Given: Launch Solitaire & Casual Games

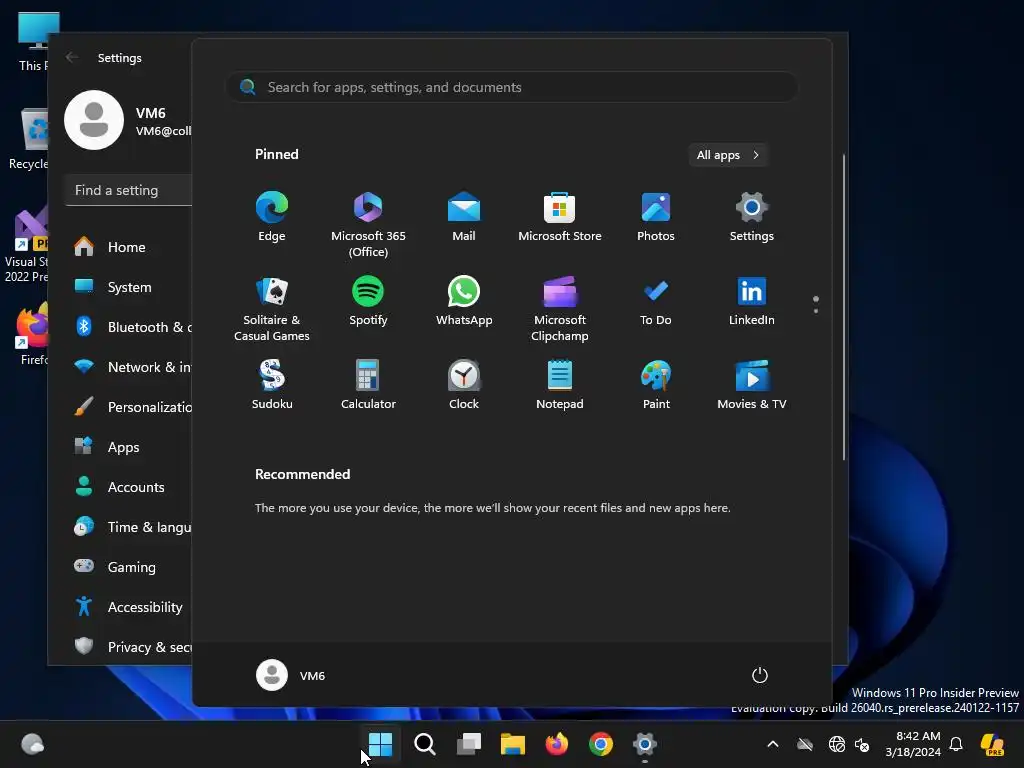Looking at the screenshot, I should click(272, 308).
